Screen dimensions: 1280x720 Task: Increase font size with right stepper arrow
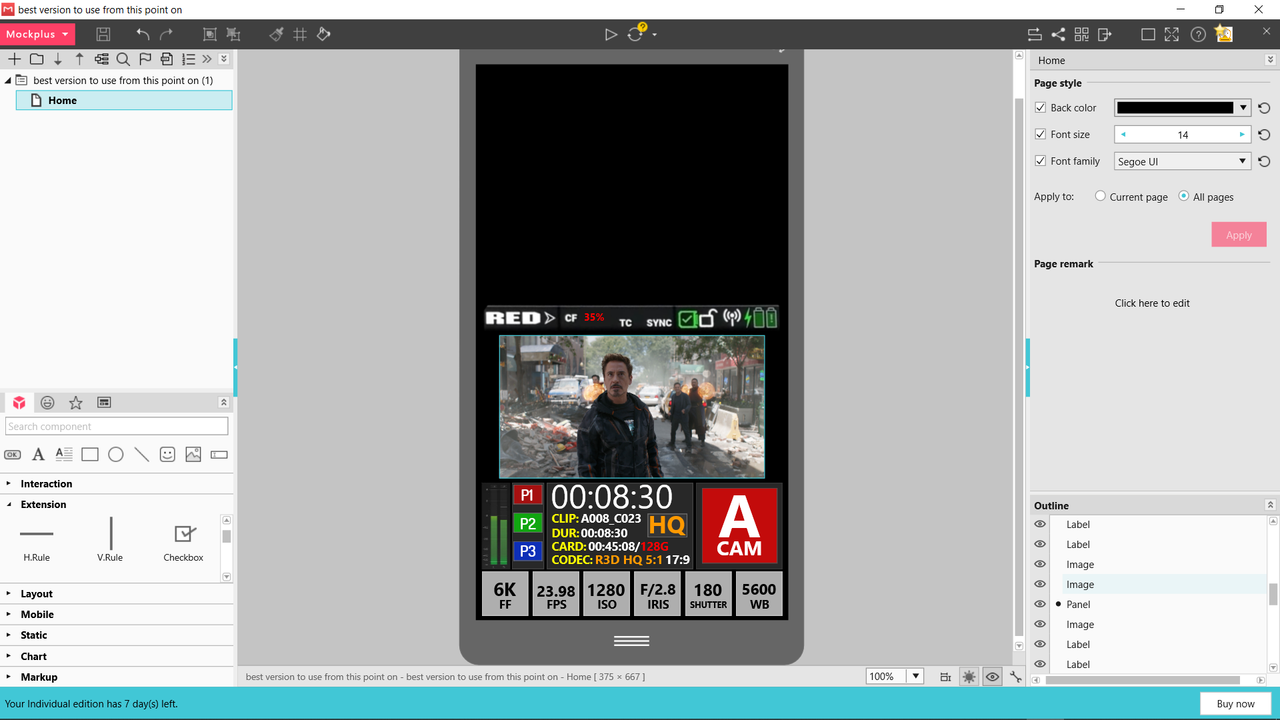(x=1242, y=134)
